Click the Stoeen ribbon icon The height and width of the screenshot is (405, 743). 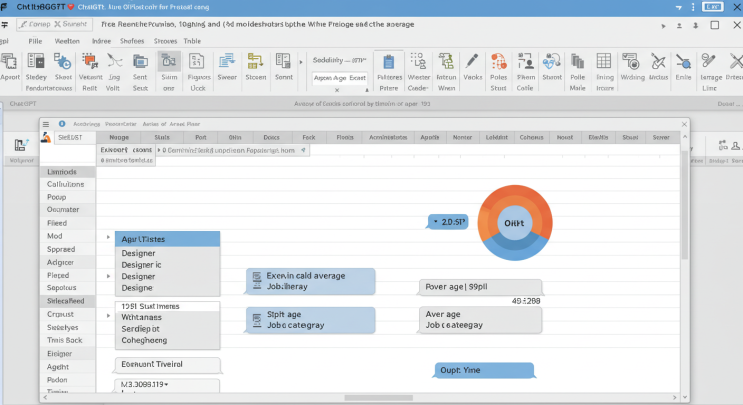[255, 62]
